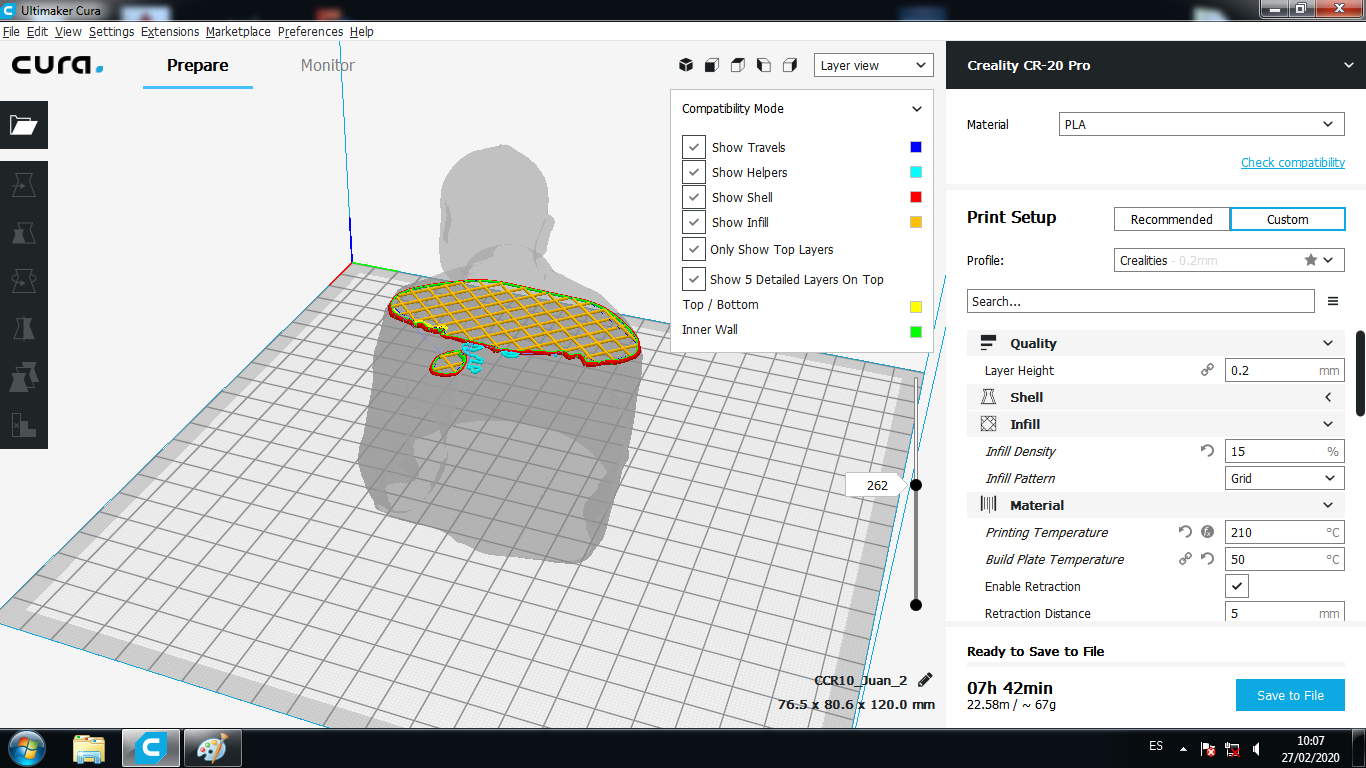The width and height of the screenshot is (1366, 768).
Task: Disable the Enable Retraction checkbox
Action: 1237,586
